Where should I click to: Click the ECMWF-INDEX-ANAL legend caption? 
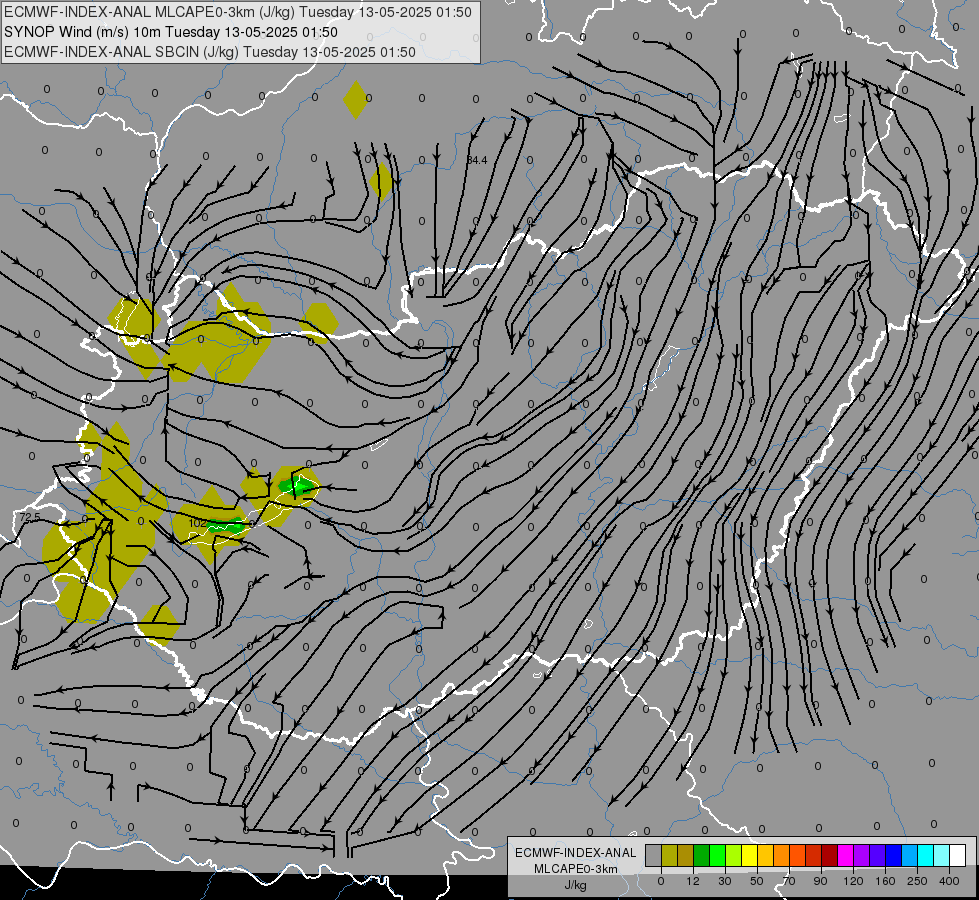pos(576,853)
